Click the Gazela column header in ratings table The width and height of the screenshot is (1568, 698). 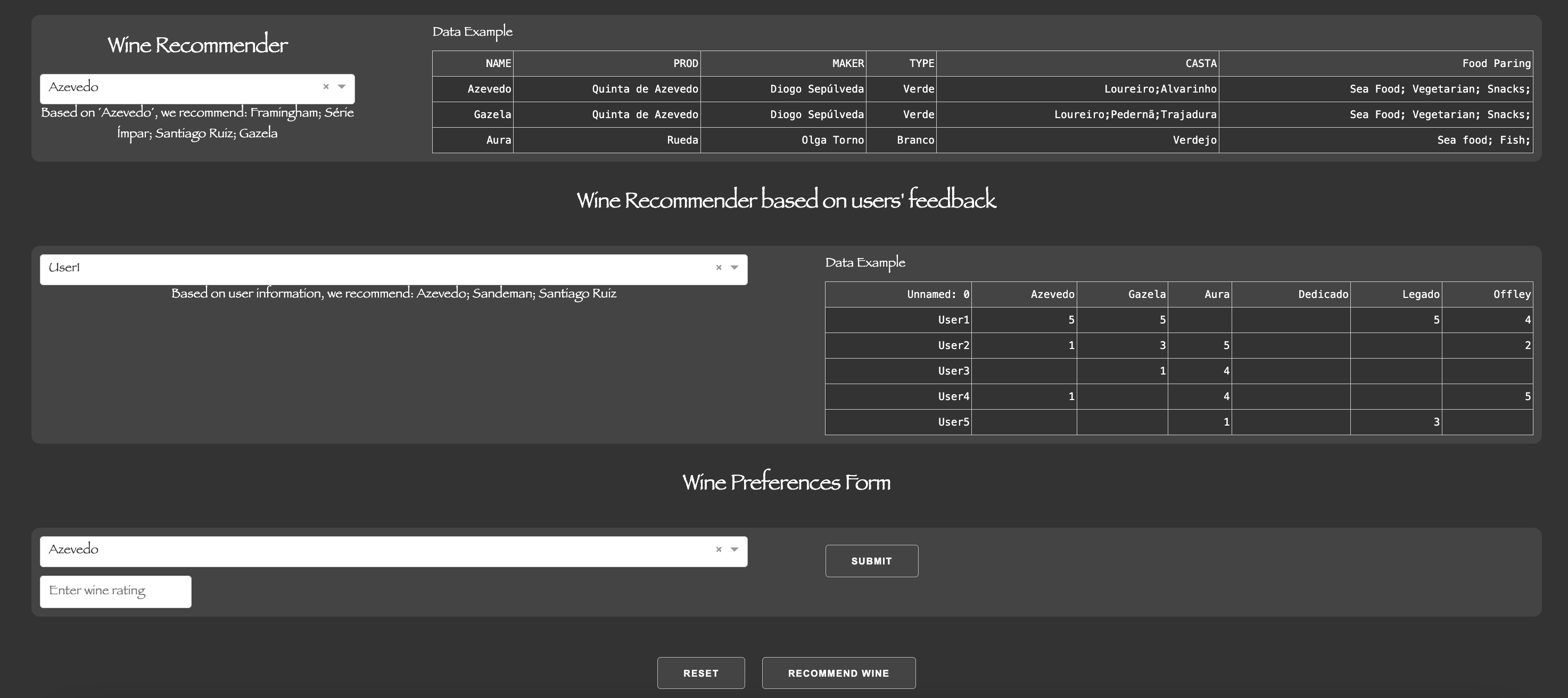tap(1122, 295)
